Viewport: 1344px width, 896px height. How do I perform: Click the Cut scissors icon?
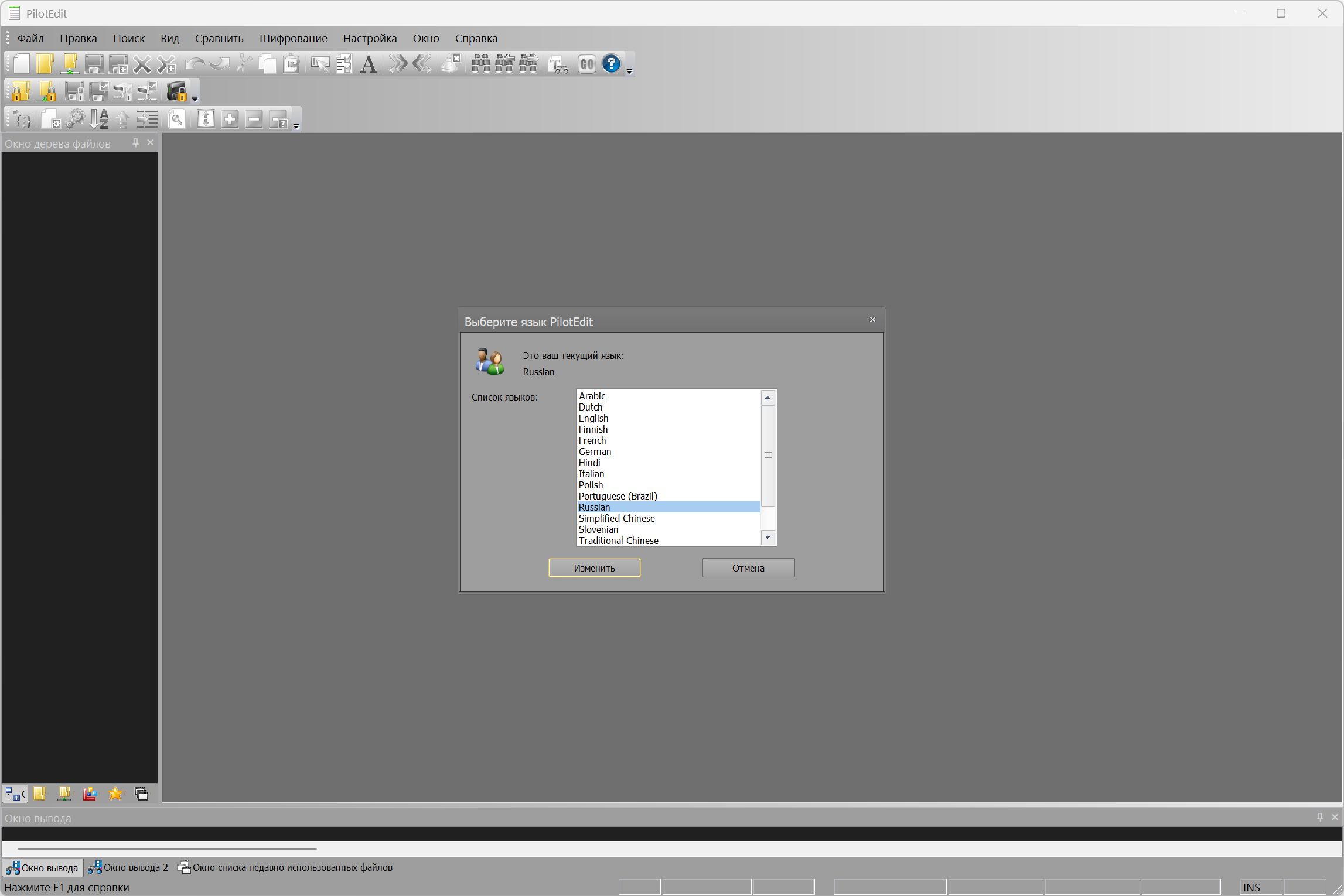(244, 64)
